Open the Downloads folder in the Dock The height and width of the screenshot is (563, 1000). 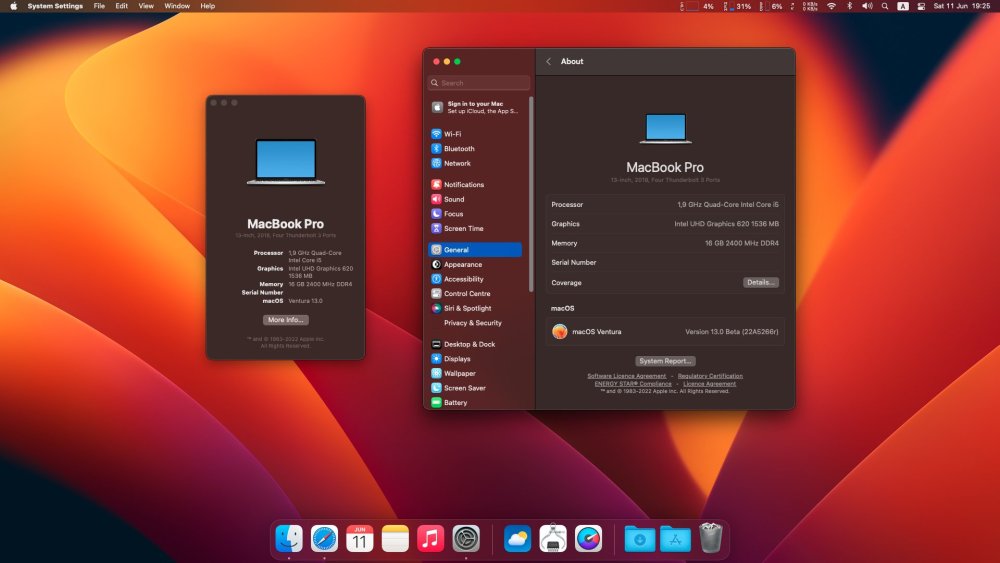click(x=640, y=539)
